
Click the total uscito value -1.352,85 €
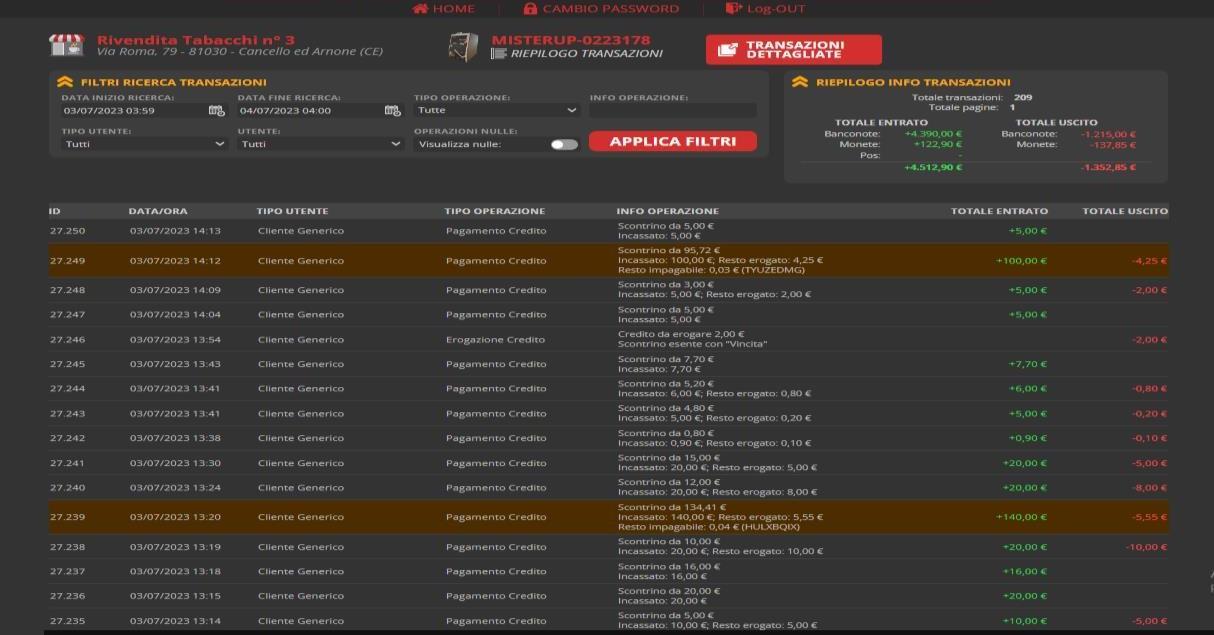pyautogui.click(x=1109, y=167)
